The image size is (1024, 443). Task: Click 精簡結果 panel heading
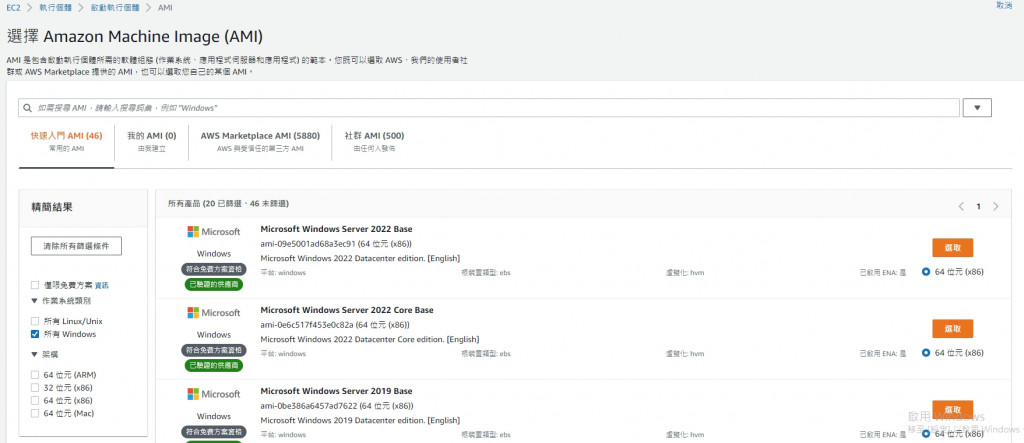[52, 207]
